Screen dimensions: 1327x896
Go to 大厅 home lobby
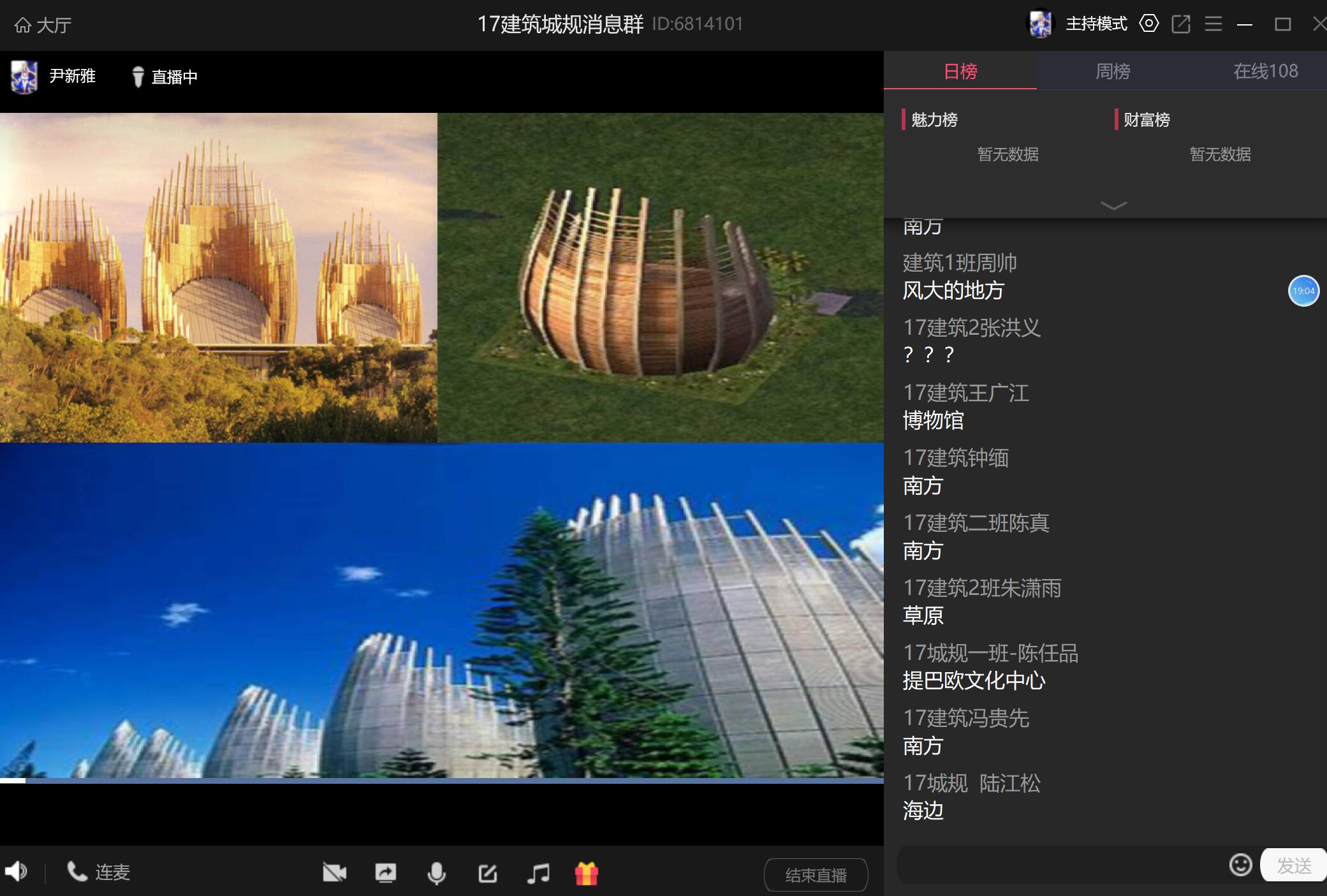[x=42, y=25]
